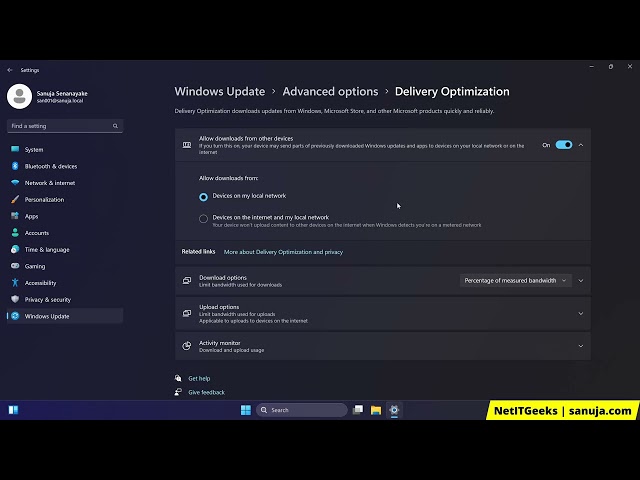Open Time & language icon
This screenshot has width=640, height=480.
click(15, 249)
